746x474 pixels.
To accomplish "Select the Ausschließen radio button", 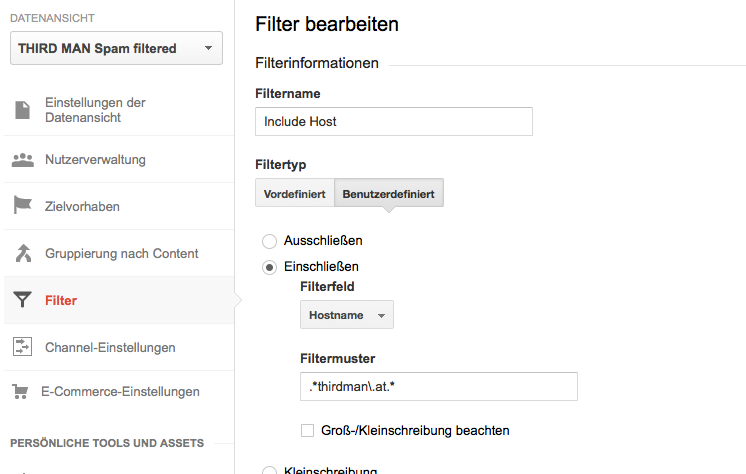I will click(268, 241).
